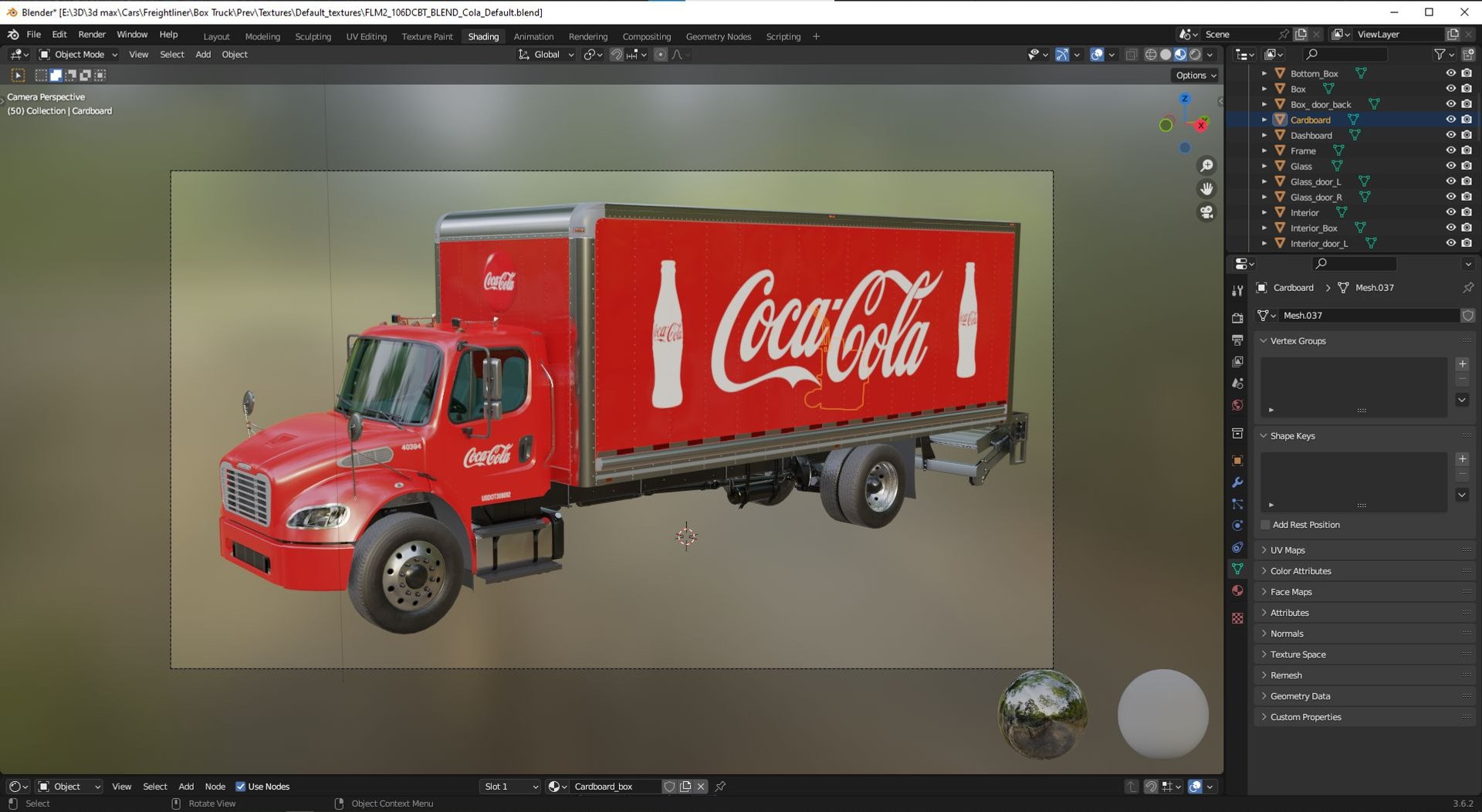Open the Output properties tab
The image size is (1482, 812).
point(1237,340)
